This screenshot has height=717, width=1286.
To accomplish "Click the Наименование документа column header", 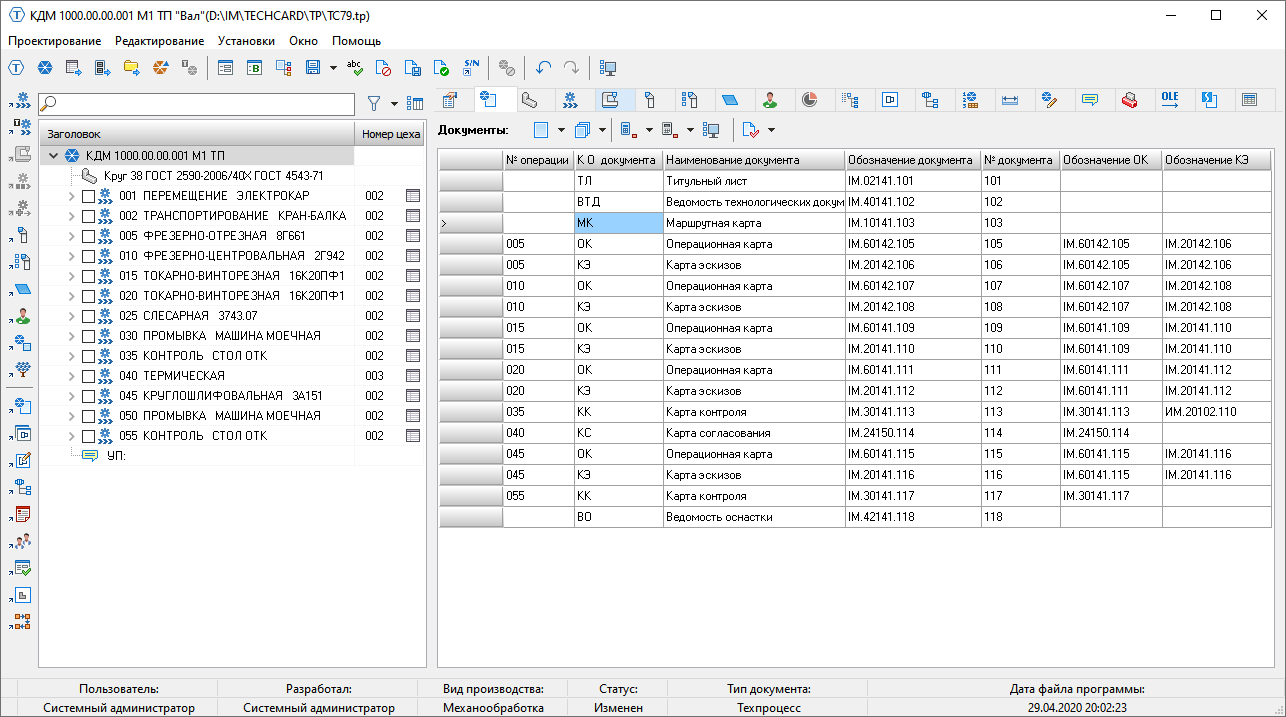I will coord(753,160).
